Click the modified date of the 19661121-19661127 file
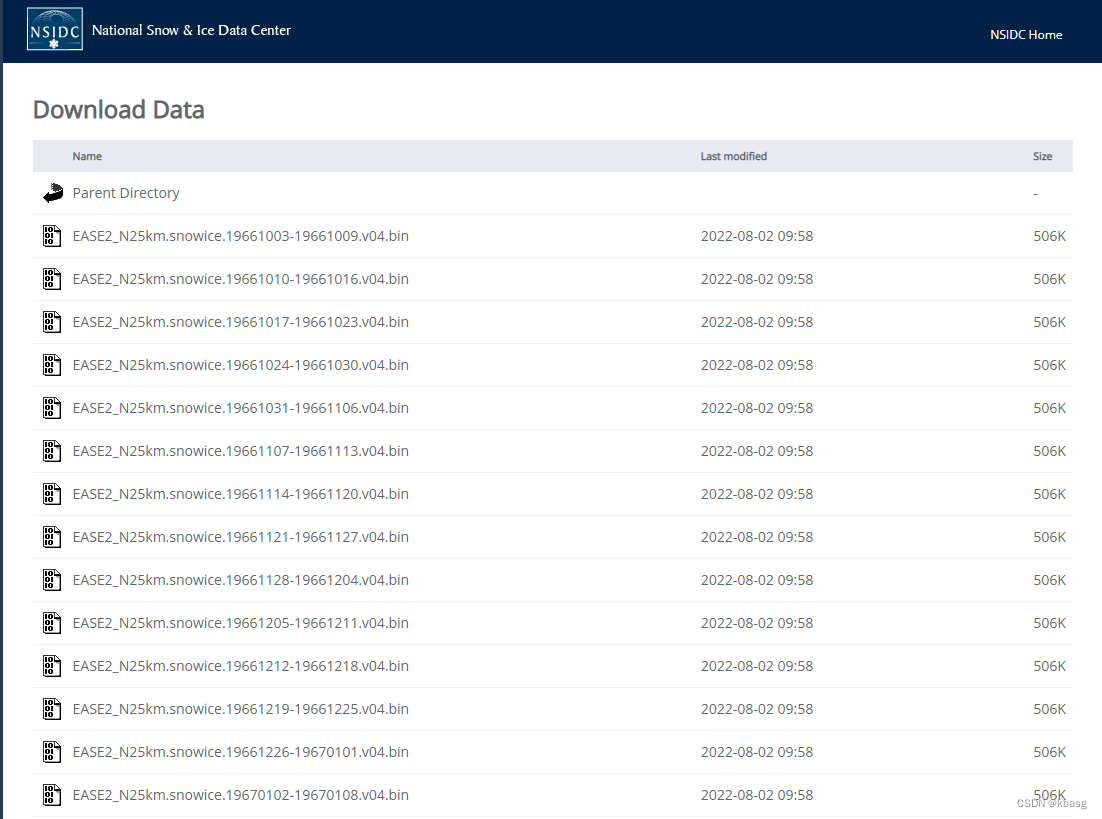 tap(757, 537)
